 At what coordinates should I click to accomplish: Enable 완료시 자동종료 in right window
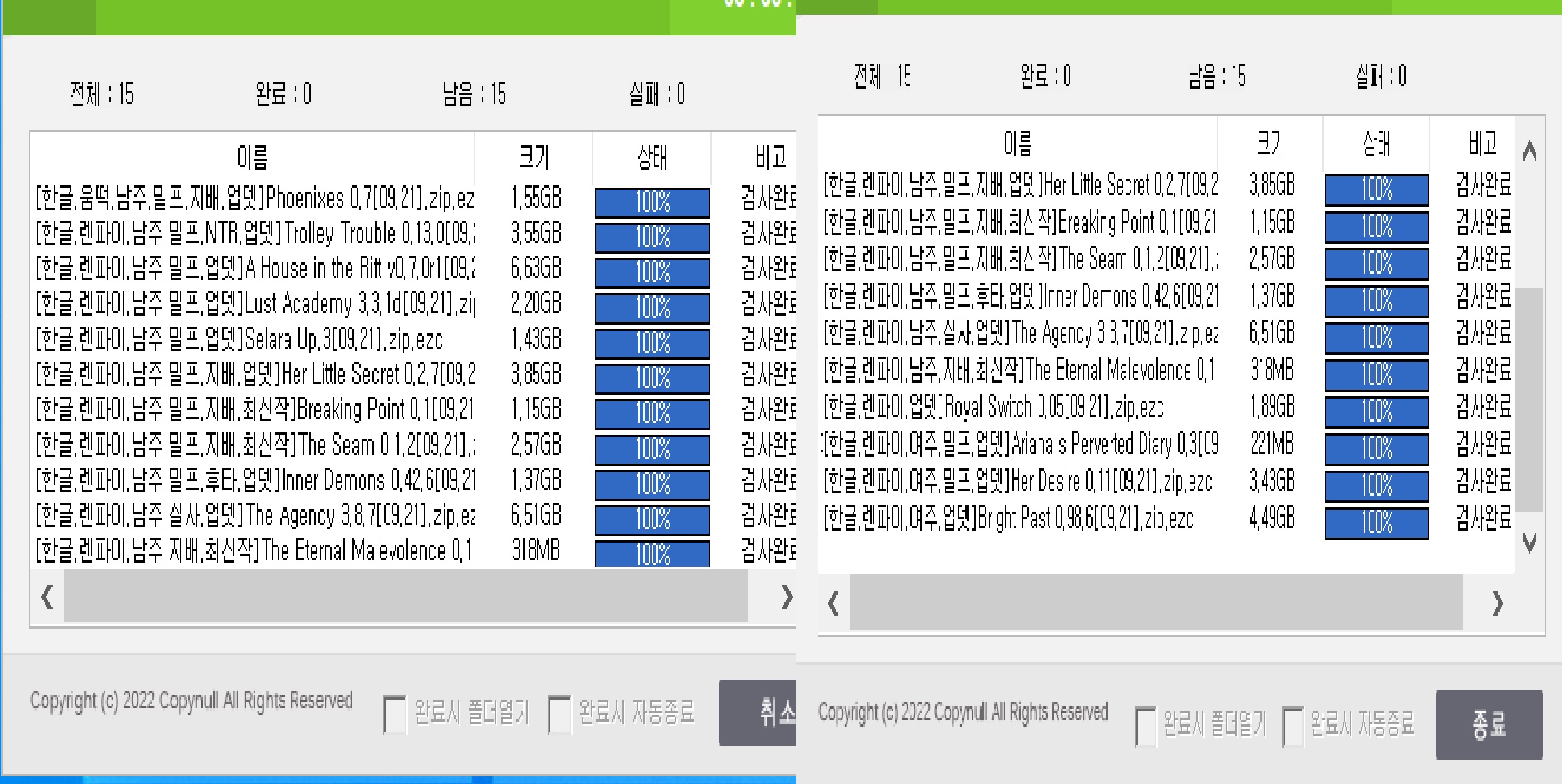pos(1293,726)
